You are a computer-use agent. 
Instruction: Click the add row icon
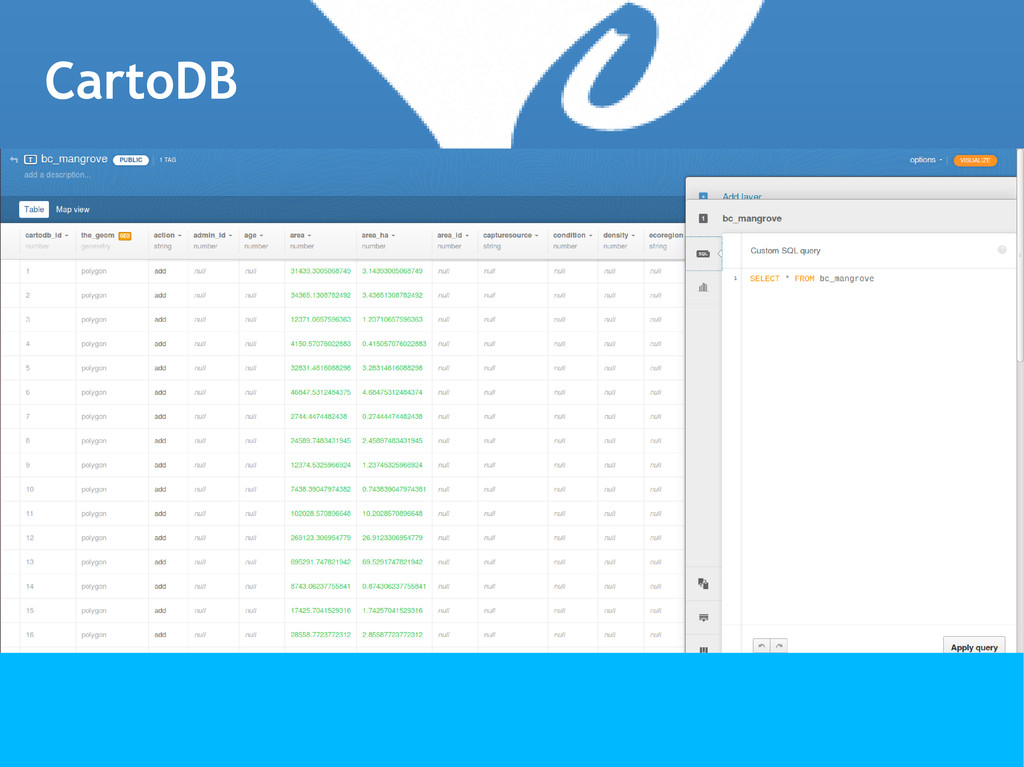pyautogui.click(x=703, y=617)
